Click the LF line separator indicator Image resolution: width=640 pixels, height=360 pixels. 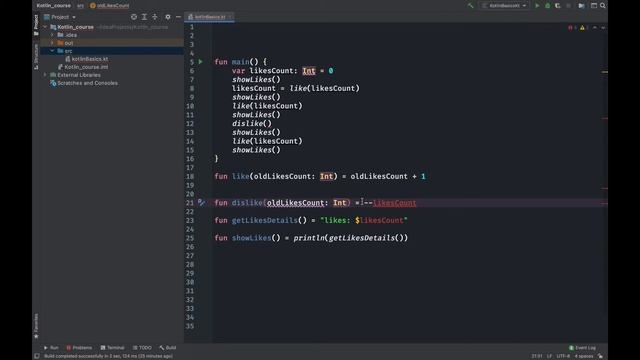(x=549, y=356)
